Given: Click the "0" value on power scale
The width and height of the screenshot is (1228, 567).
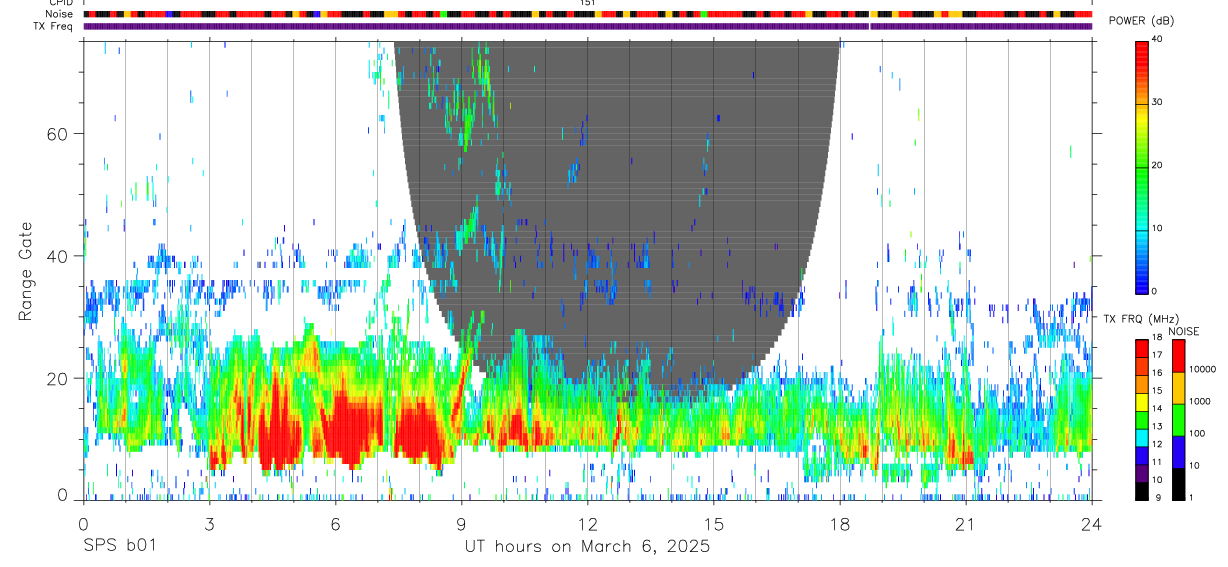Looking at the screenshot, I should pyautogui.click(x=1156, y=291).
